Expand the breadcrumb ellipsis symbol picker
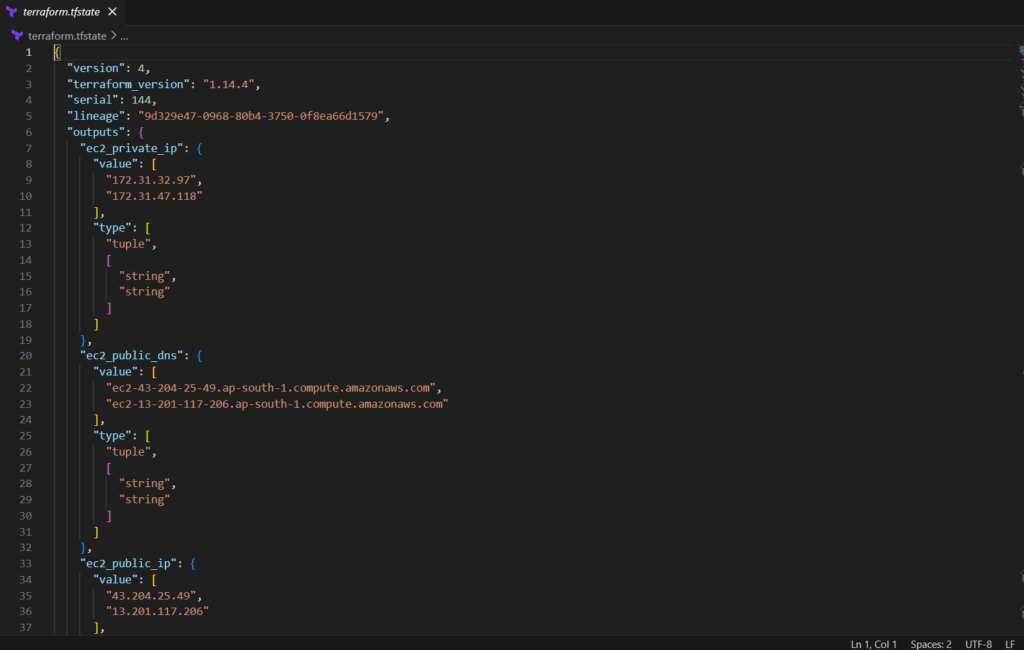Image resolution: width=1024 pixels, height=650 pixels. coord(124,35)
